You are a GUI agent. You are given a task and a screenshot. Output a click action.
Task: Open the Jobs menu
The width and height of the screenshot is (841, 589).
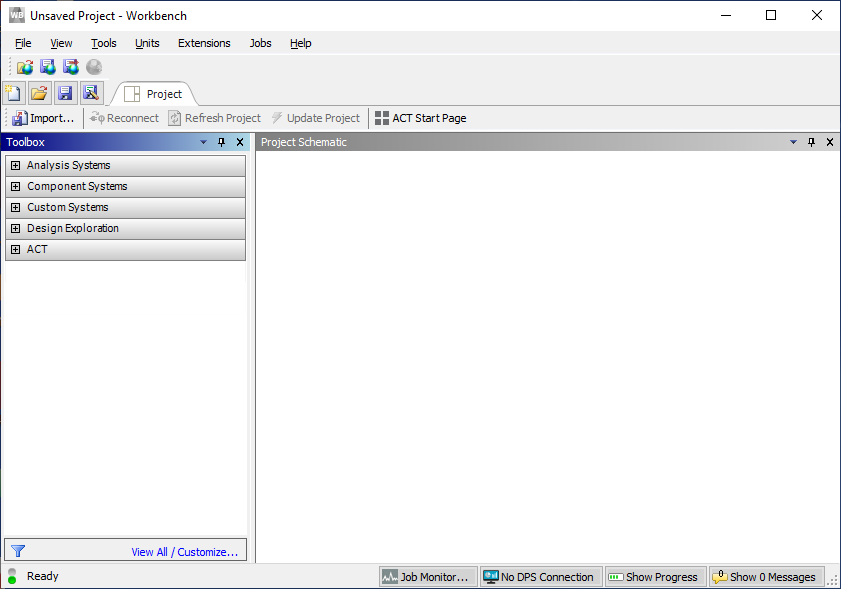(x=260, y=43)
